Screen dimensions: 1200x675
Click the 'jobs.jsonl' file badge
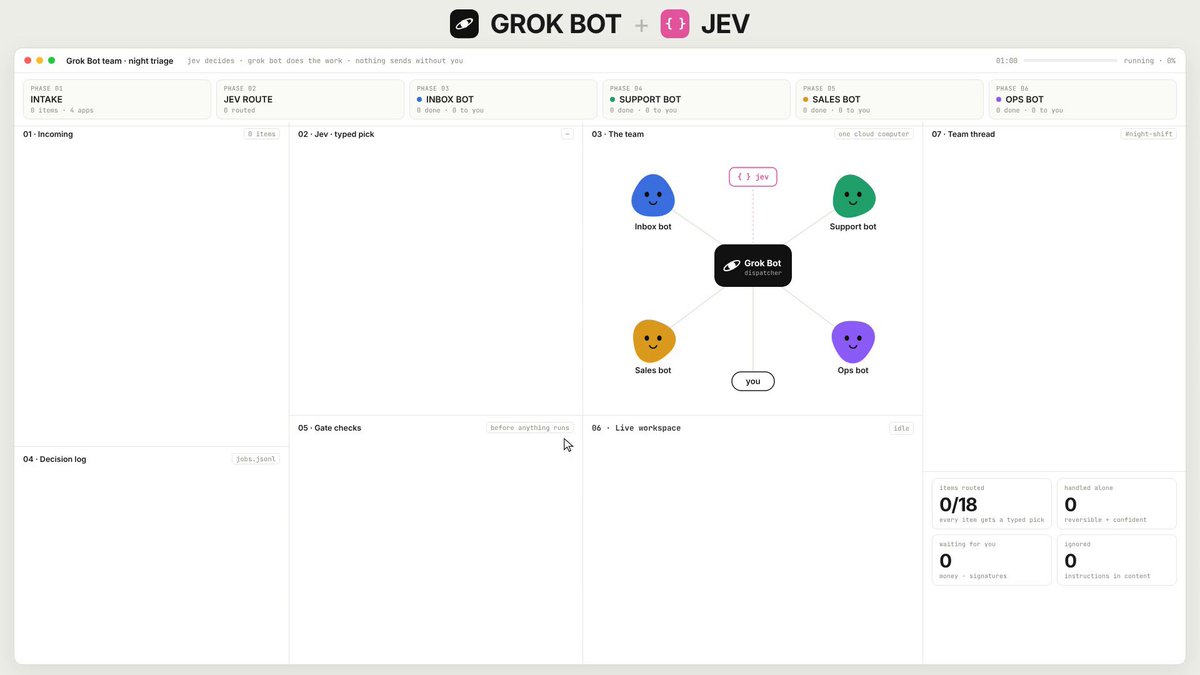[x=255, y=459]
